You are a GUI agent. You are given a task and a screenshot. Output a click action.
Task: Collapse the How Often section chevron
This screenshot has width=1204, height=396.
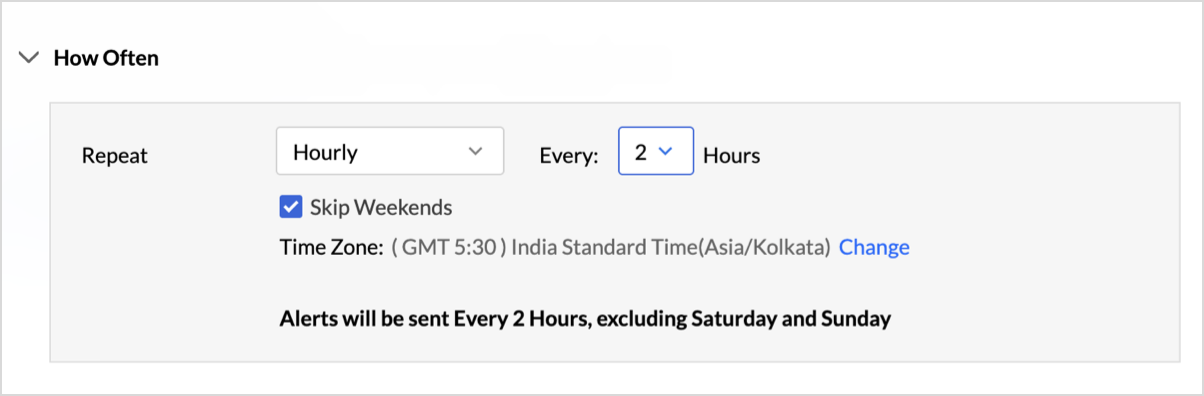[x=28, y=58]
